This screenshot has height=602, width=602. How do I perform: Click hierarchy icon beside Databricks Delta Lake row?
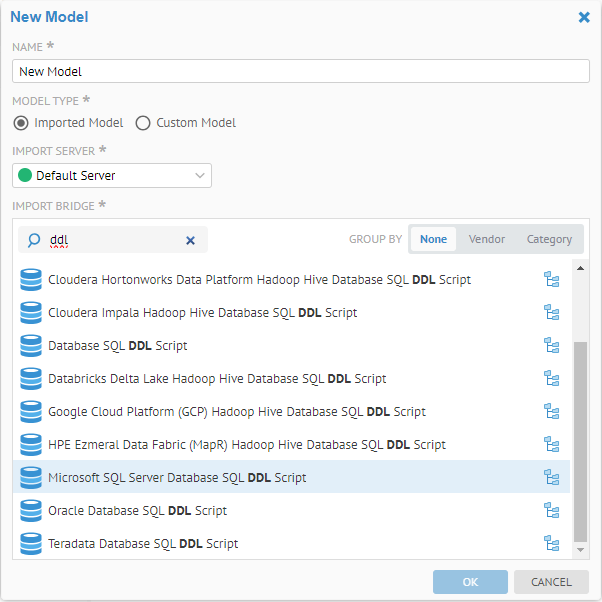point(551,379)
